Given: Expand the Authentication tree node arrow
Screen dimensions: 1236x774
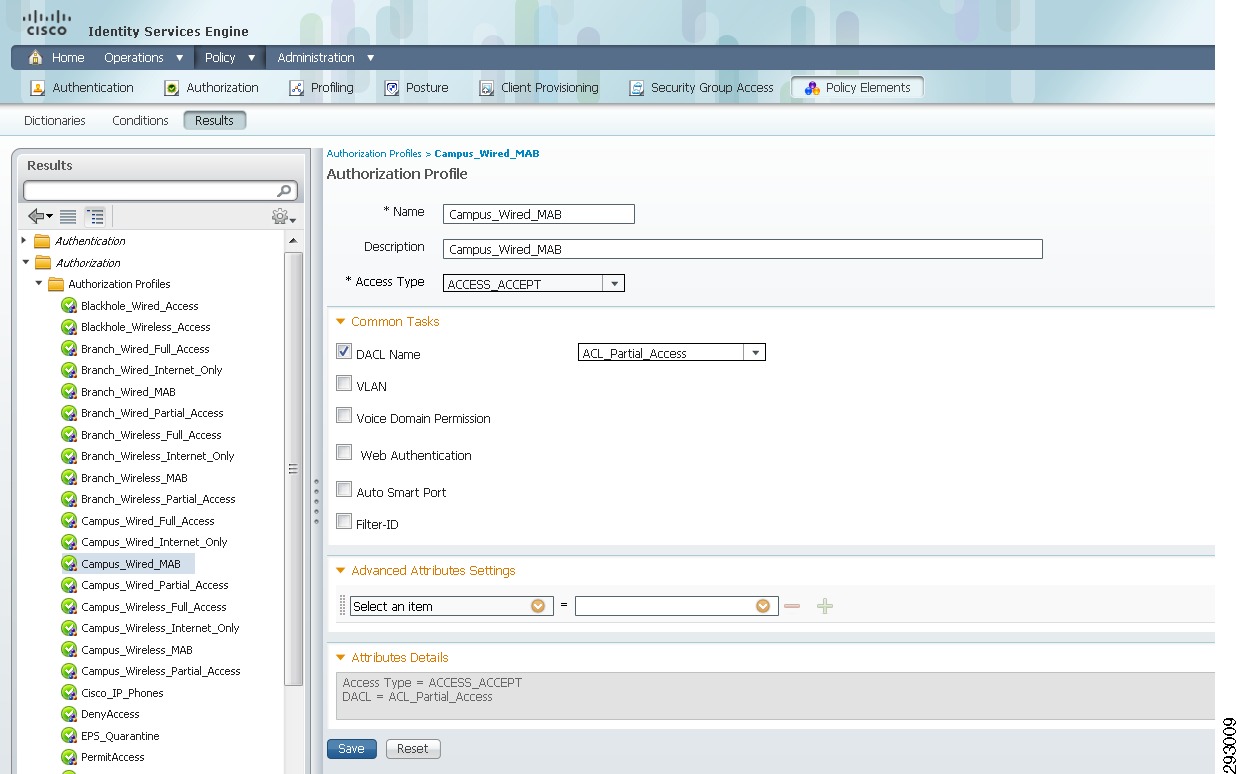Looking at the screenshot, I should point(24,241).
